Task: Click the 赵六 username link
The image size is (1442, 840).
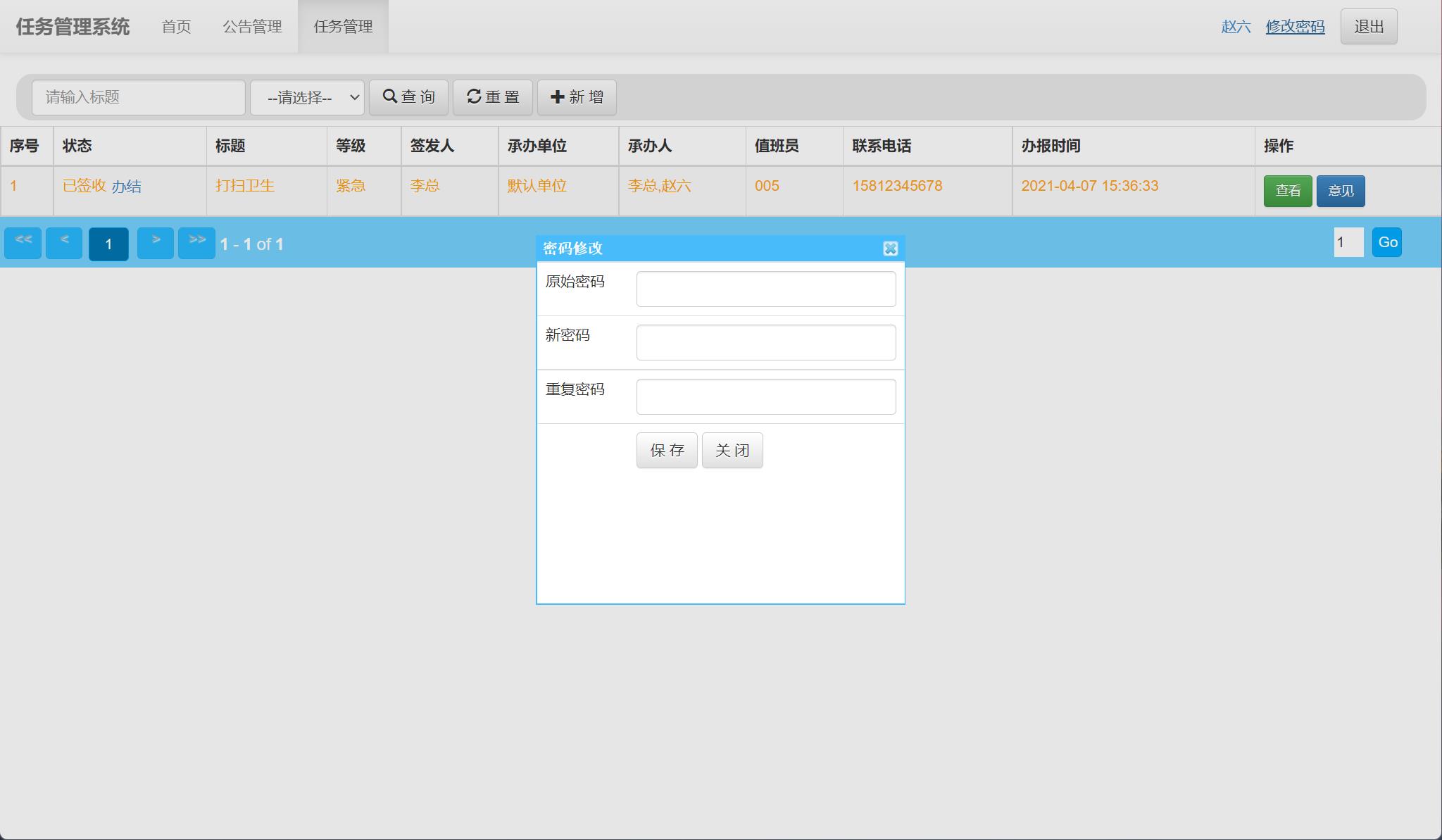Action: tap(1236, 26)
